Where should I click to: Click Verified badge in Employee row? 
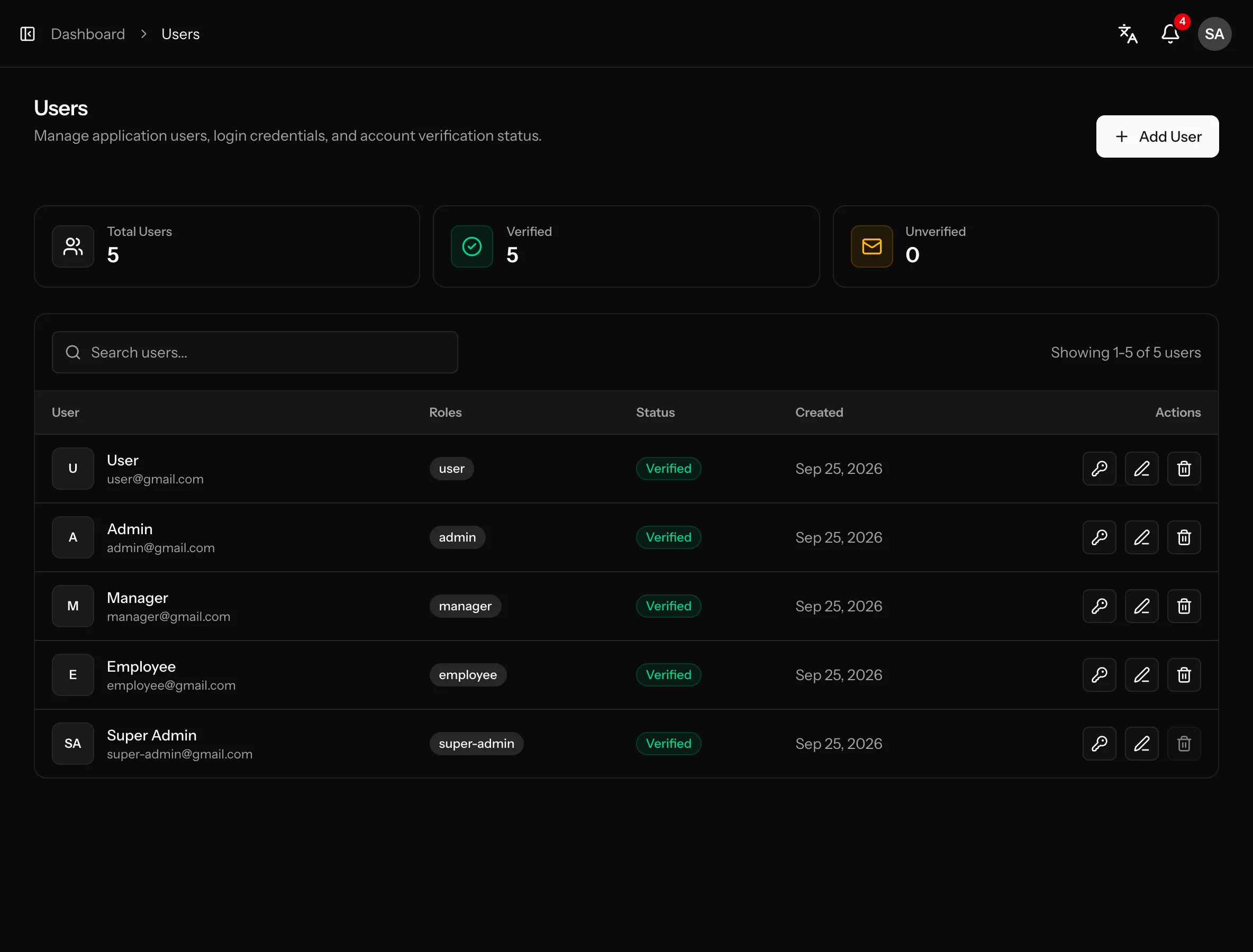(668, 675)
